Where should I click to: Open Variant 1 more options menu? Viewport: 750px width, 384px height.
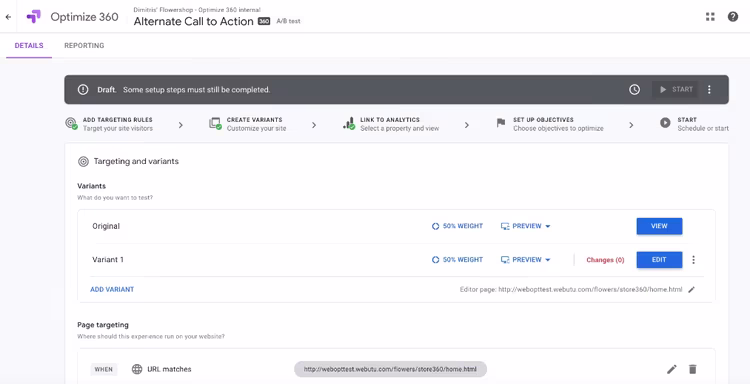pyautogui.click(x=694, y=260)
